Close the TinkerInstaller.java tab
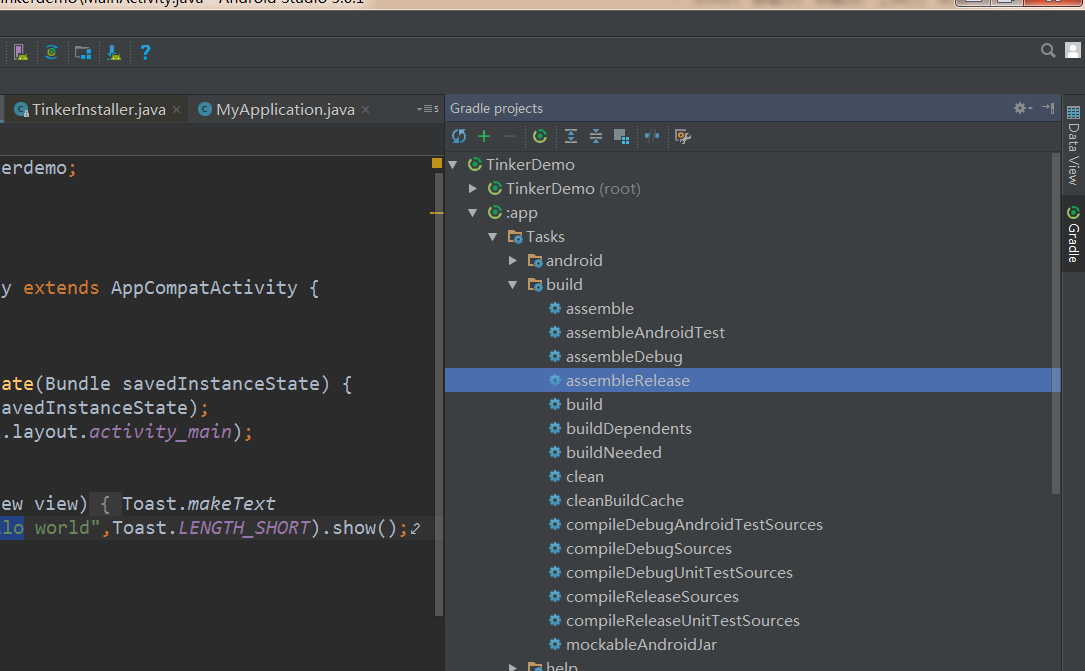The height and width of the screenshot is (671, 1085). pyautogui.click(x=176, y=109)
